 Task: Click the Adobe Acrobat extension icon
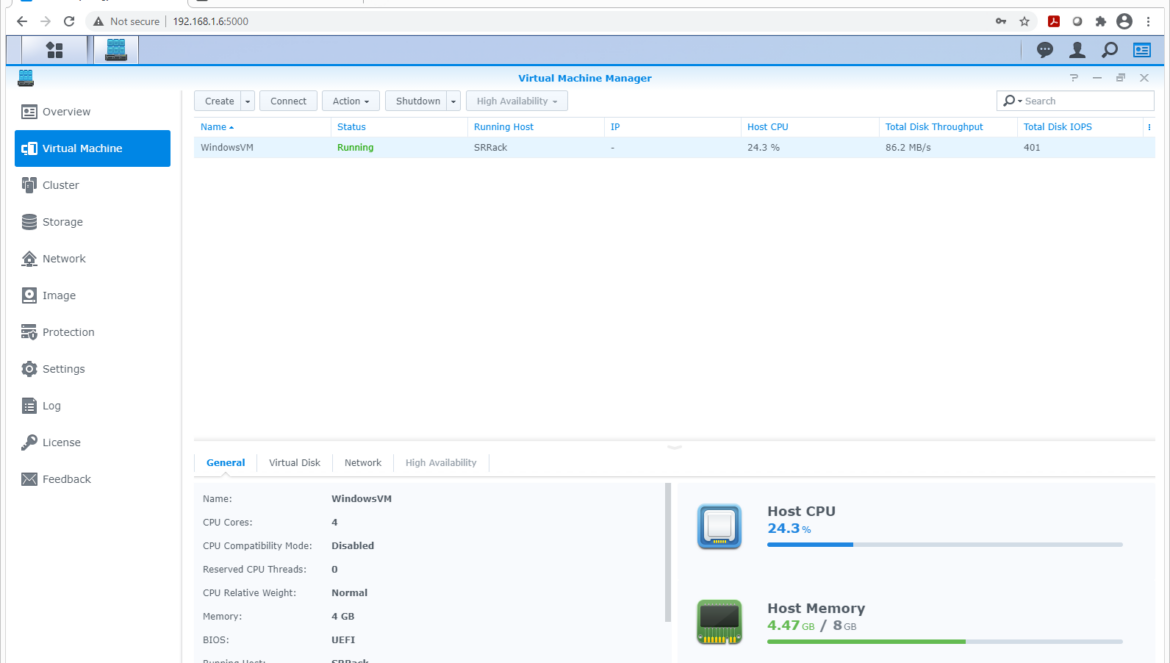coord(1054,22)
